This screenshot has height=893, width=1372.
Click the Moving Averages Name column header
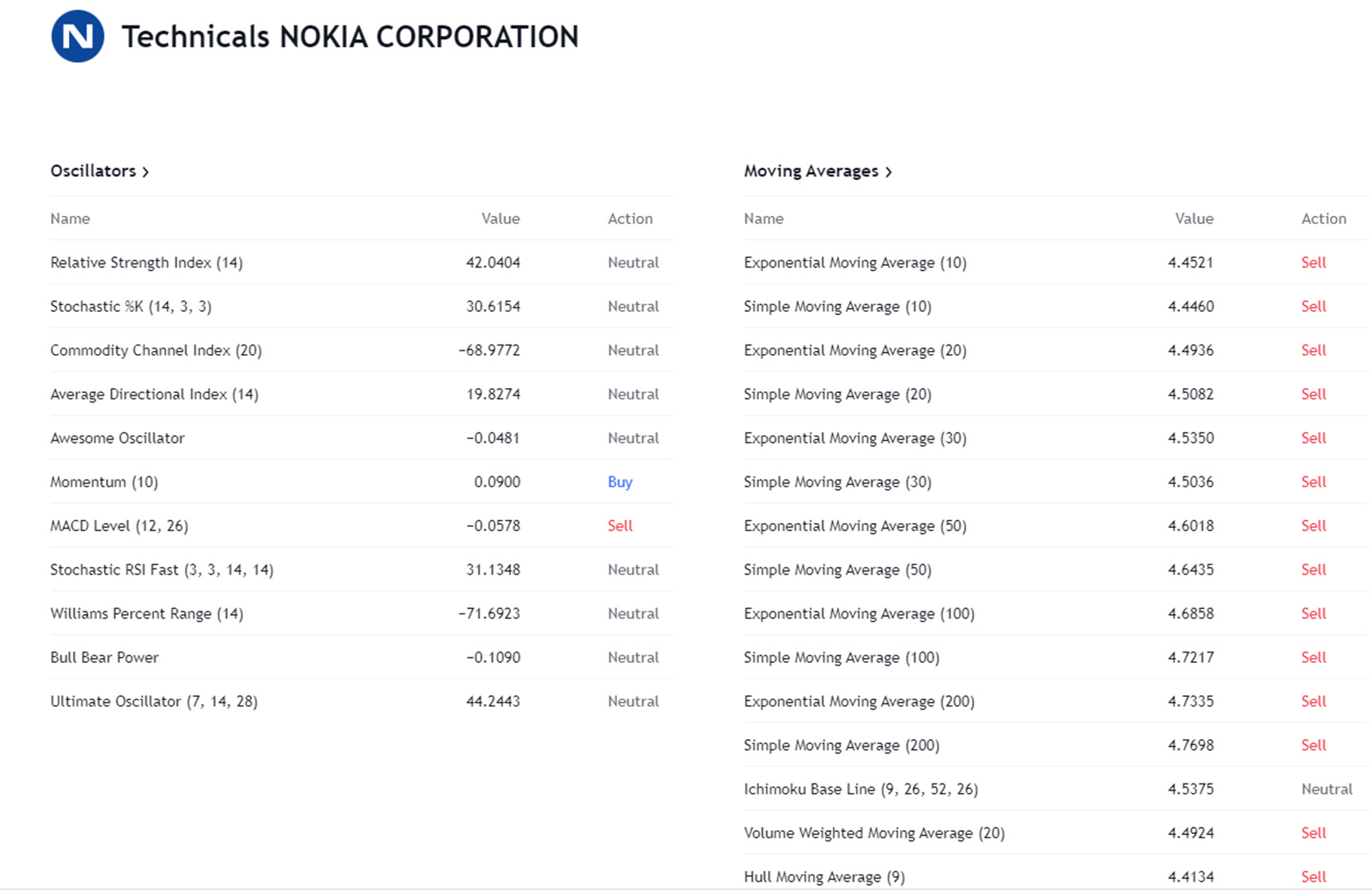[x=764, y=218]
